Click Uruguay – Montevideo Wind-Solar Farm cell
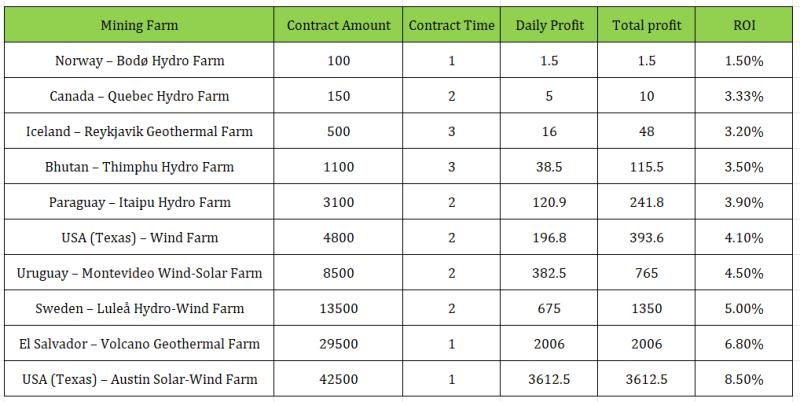Screen dimensions: 800x402 coord(139,273)
